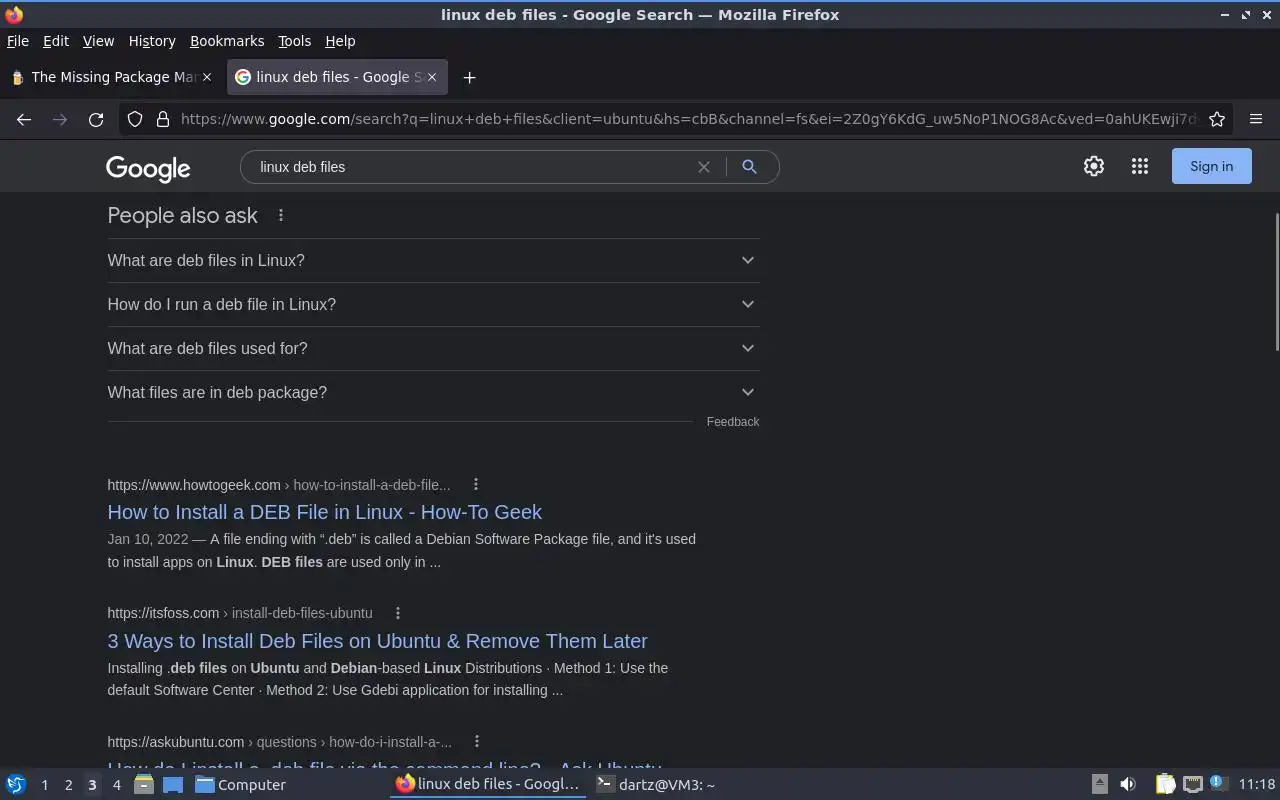The width and height of the screenshot is (1280, 800).
Task: Open askubuntu.com URL breadcrumb
Action: 280,742
